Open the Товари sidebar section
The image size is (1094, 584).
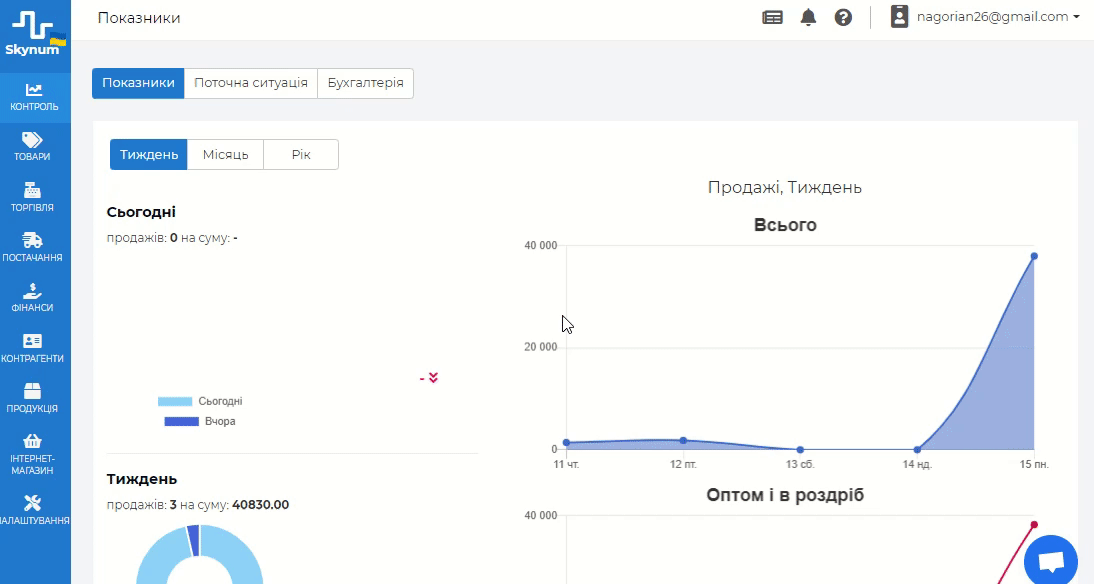pyautogui.click(x=32, y=147)
